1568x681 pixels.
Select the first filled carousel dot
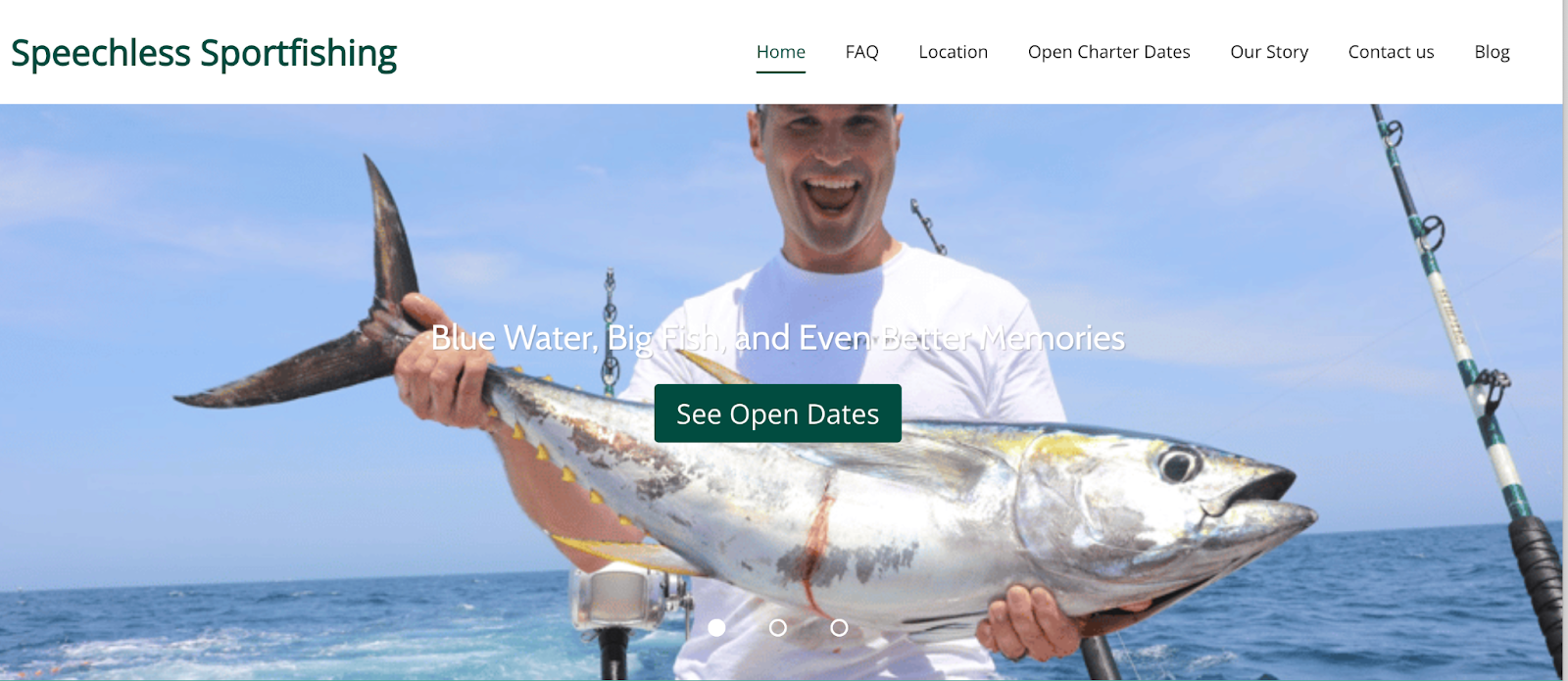(717, 627)
